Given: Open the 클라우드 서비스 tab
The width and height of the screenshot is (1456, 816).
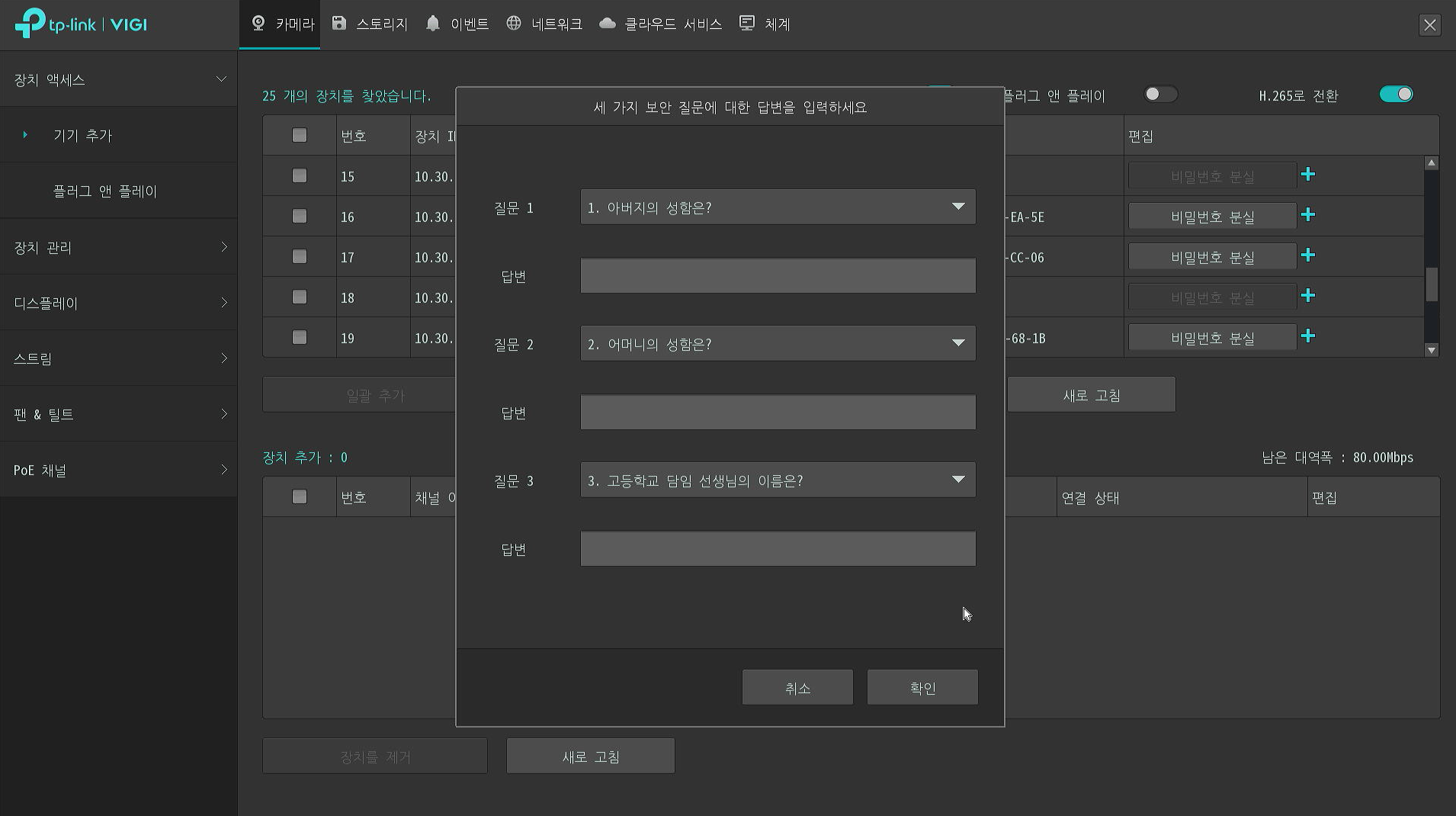Looking at the screenshot, I should 660,24.
